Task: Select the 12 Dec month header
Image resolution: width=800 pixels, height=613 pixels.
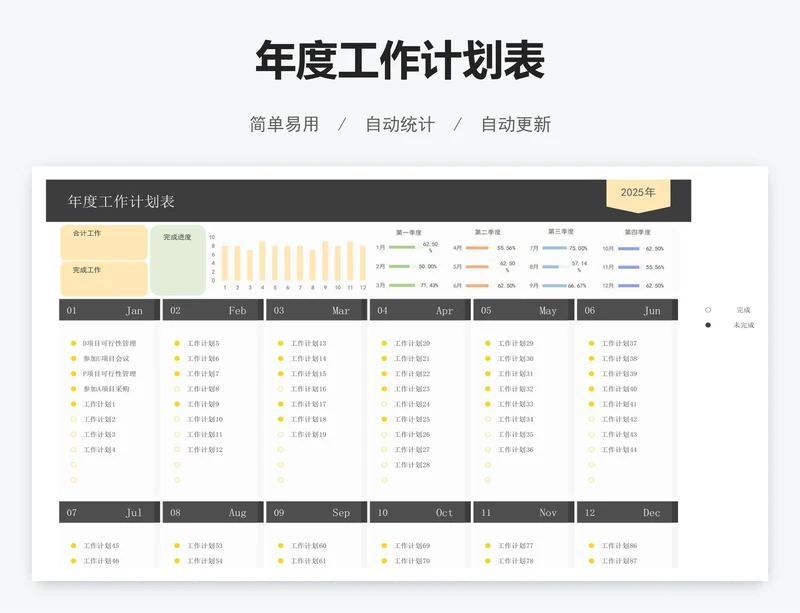Action: tap(627, 512)
